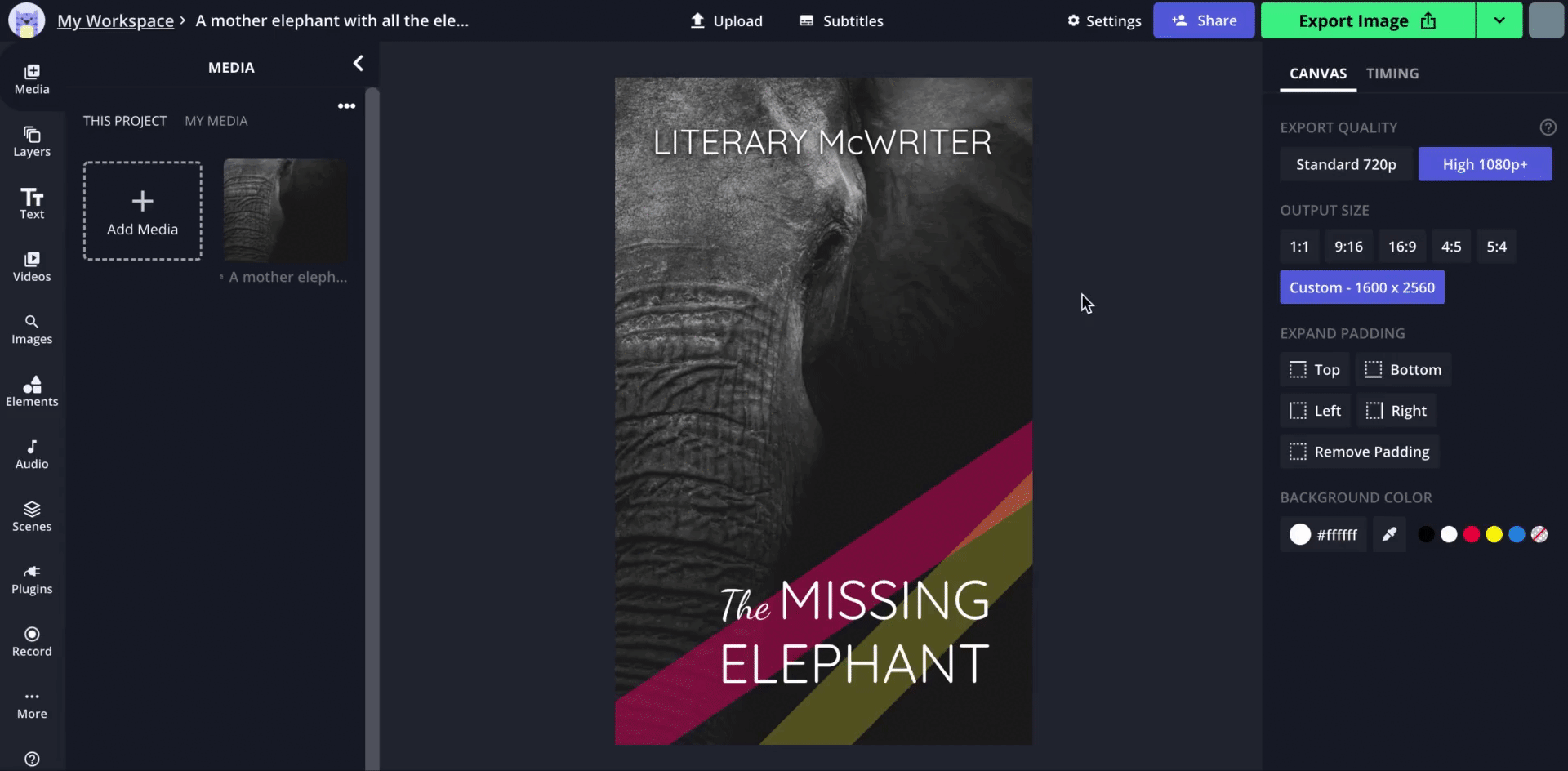Collapse the Media panel with chevron

pos(358,64)
